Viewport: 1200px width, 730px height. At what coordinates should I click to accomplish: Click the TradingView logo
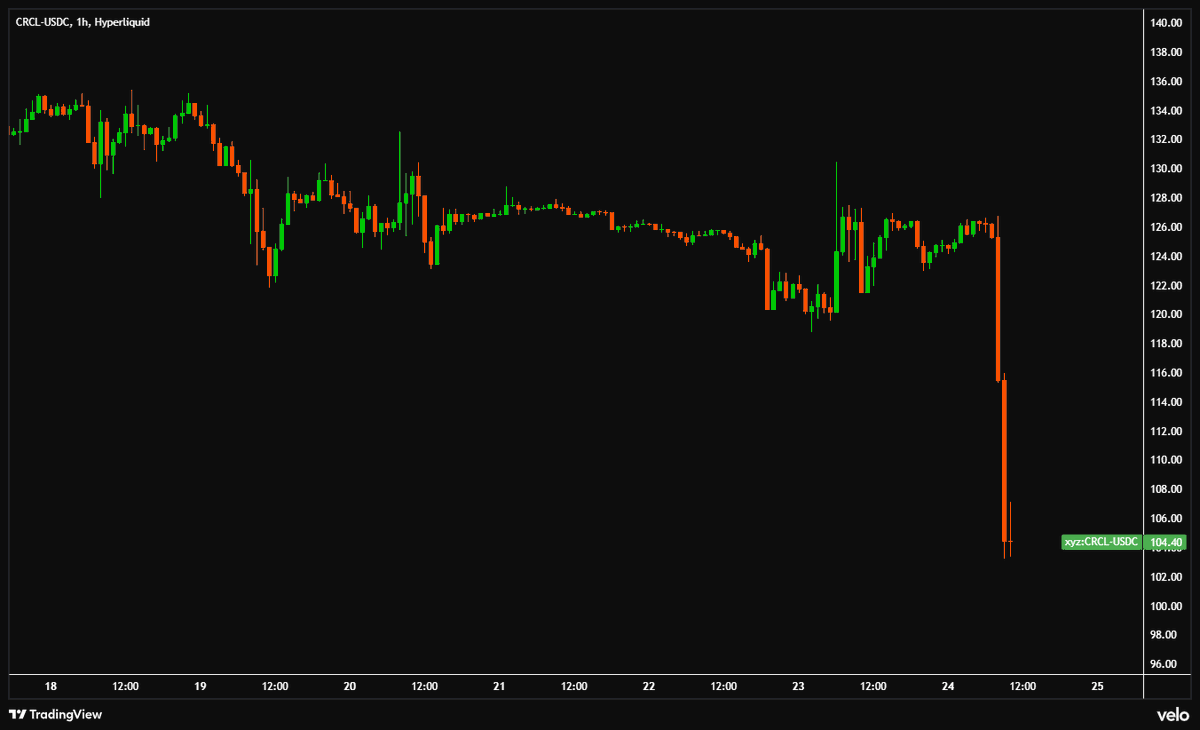click(x=56, y=714)
